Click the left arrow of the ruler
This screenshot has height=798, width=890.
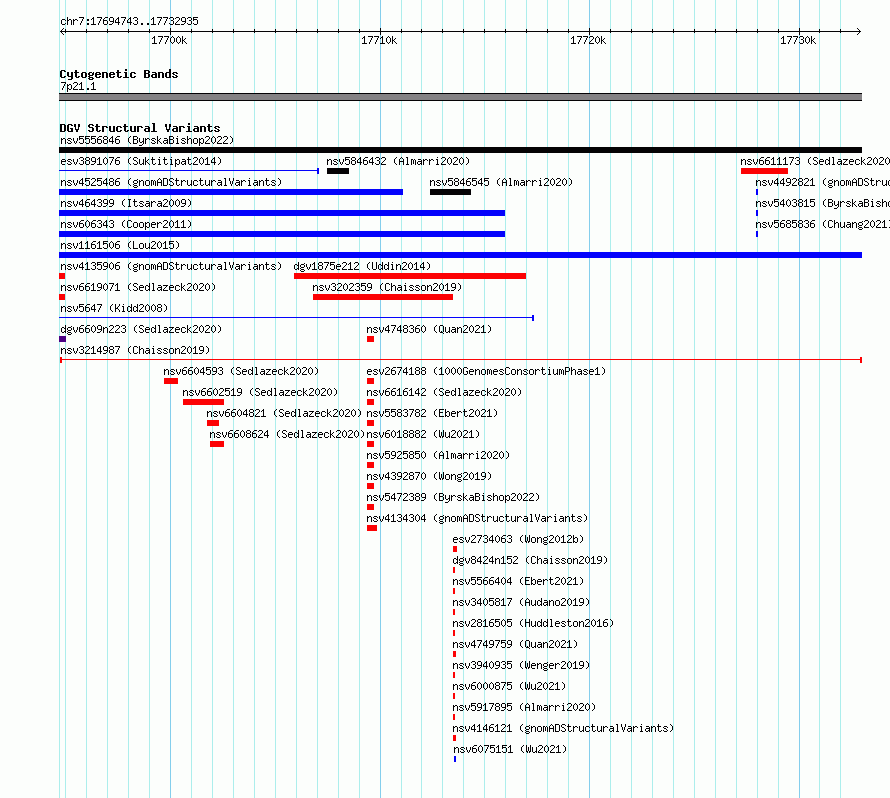(62, 32)
